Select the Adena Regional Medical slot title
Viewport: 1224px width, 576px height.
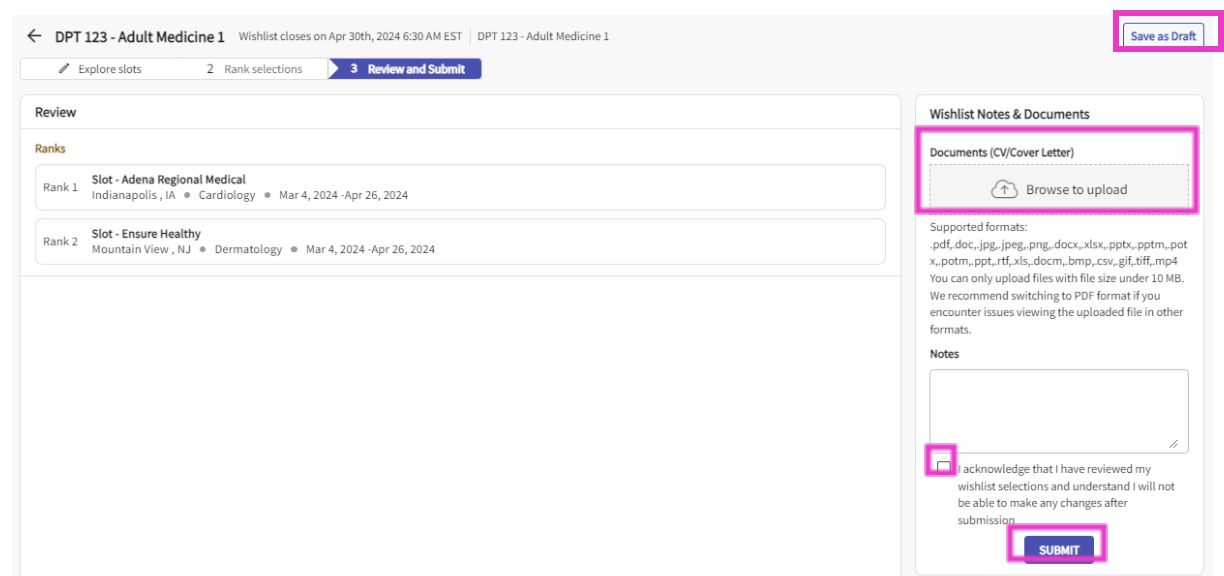coord(168,180)
